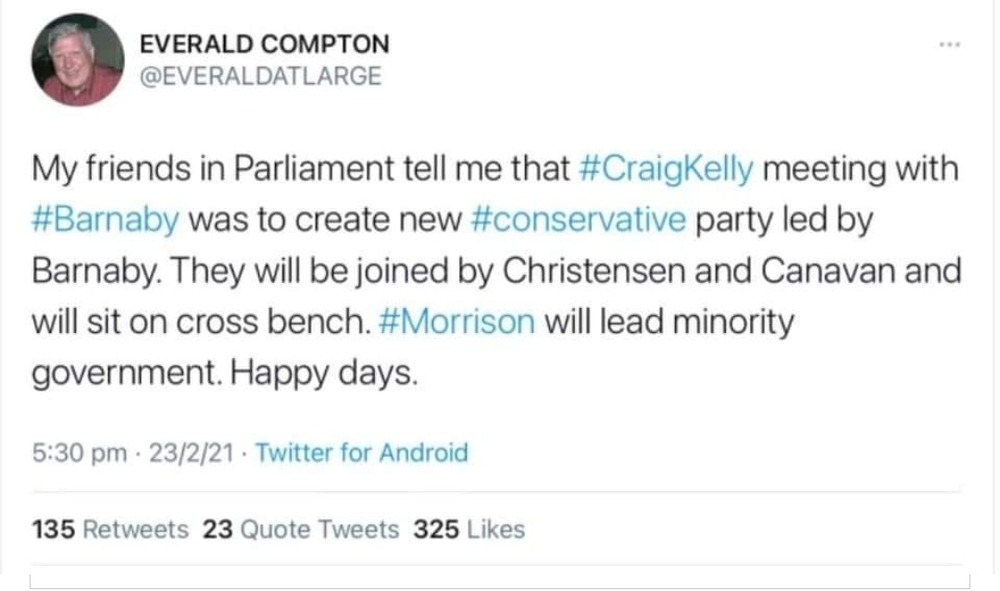Click the @EVERALDATLARGE handle
Viewport: 1000px width, 591px height.
tap(260, 76)
